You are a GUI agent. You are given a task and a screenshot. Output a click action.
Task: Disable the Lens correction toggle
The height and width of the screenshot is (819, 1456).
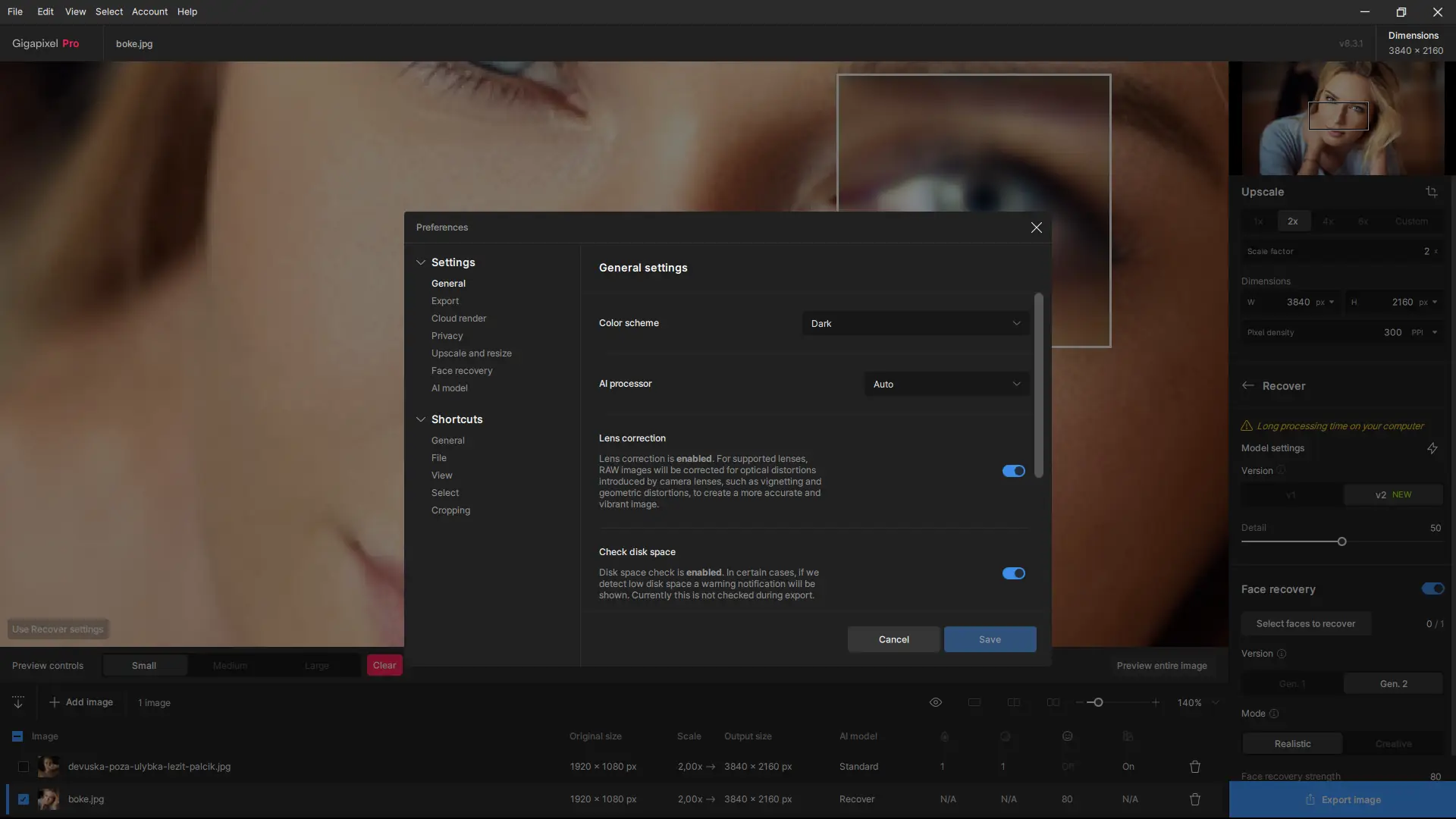click(1013, 471)
